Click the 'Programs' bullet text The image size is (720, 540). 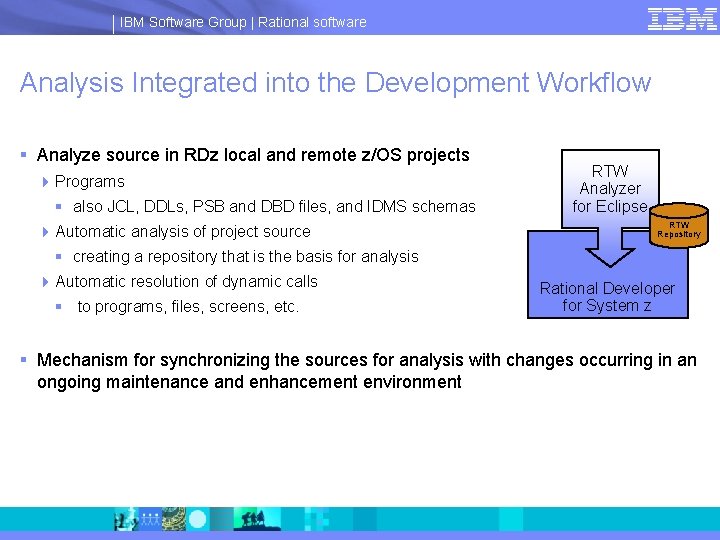(x=90, y=182)
